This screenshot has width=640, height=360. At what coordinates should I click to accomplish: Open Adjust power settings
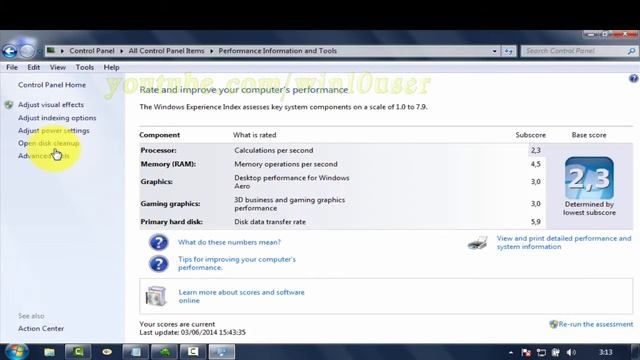tap(53, 131)
